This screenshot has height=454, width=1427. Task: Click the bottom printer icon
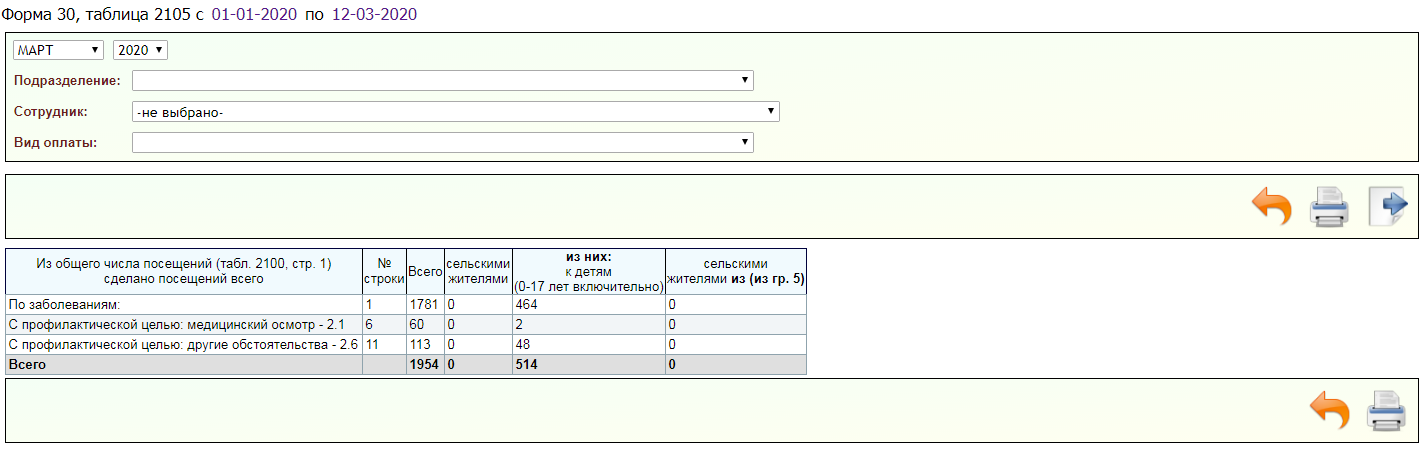[1387, 411]
